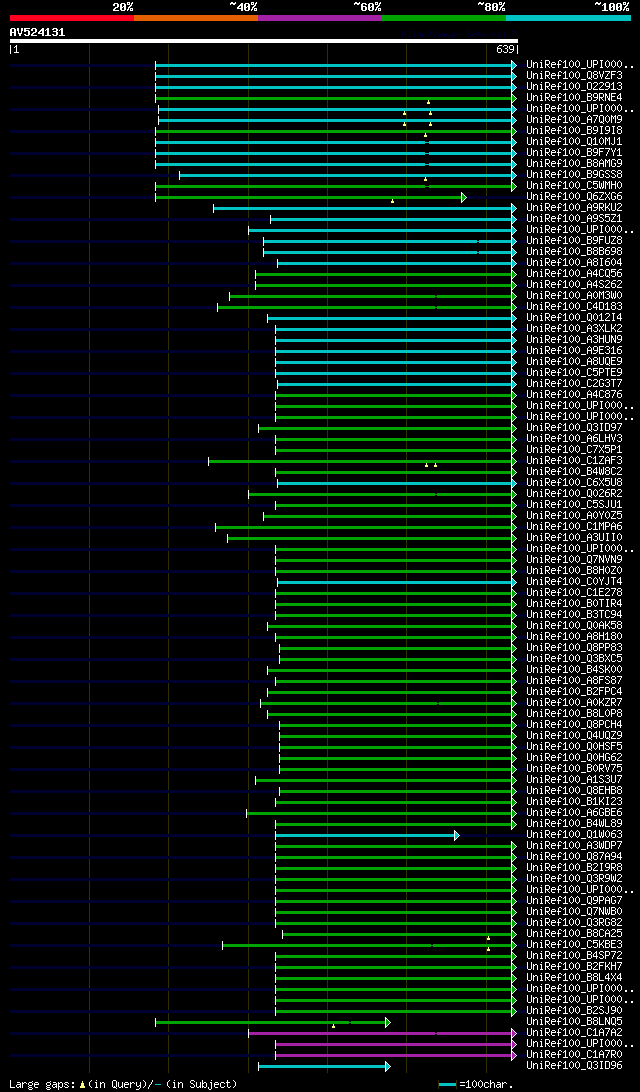Open hit UniRef100_A3XLK2
The height and width of the screenshot is (1092, 640).
(x=575, y=329)
